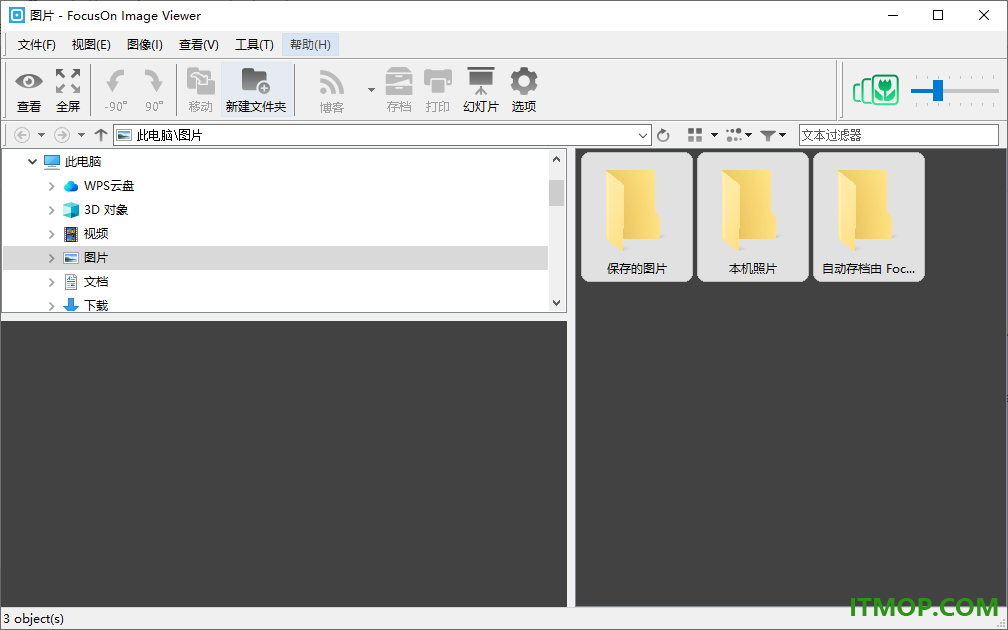
Task: Open the 工具(T) menu
Action: point(254,44)
